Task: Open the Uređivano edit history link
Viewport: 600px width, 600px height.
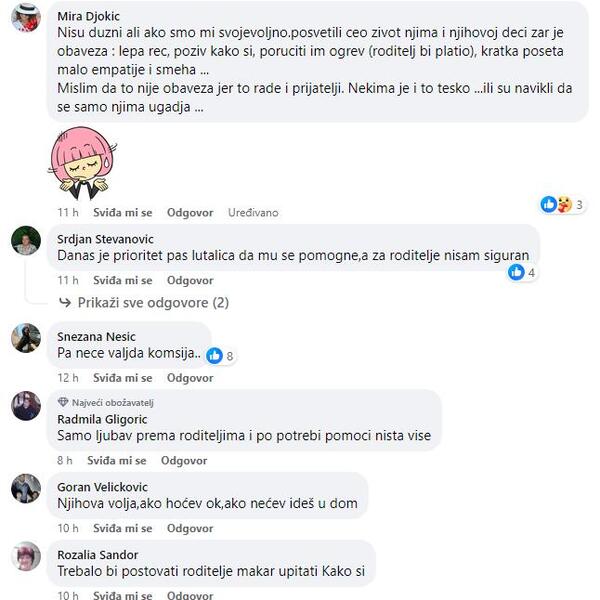Action: pyautogui.click(x=253, y=212)
